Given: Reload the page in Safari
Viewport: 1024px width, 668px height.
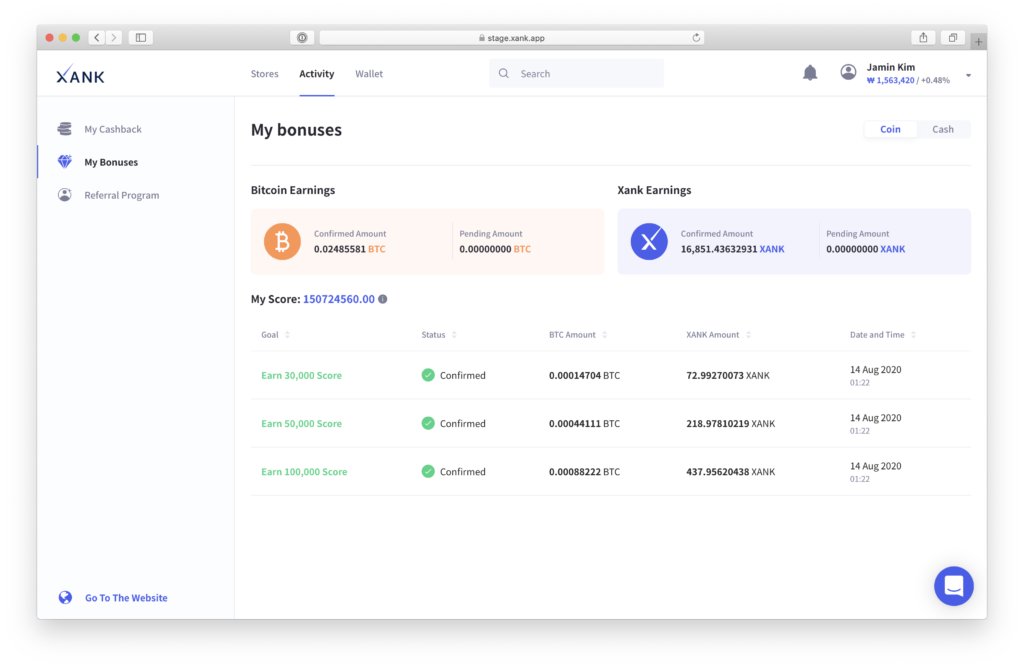Looking at the screenshot, I should pos(696,38).
